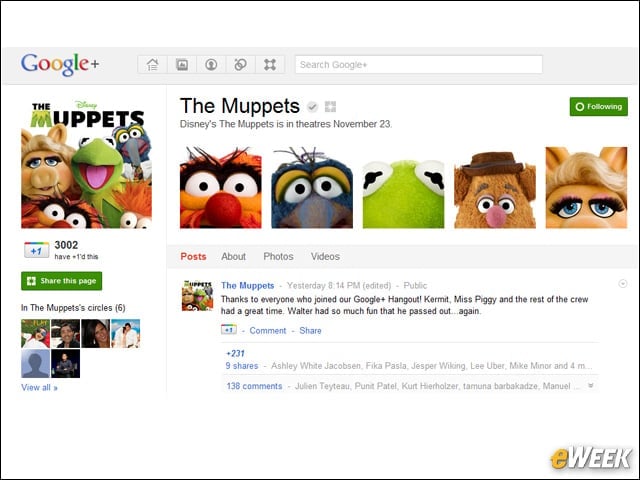640x480 pixels.
Task: Click the In The Muppets's circles (6) heading
Action: pyautogui.click(x=73, y=308)
